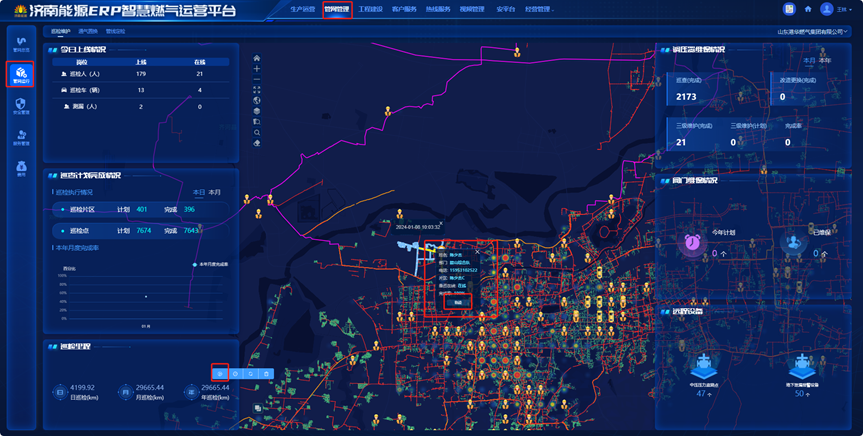Click the eraser clear map tool
863x436 pixels.
pyautogui.click(x=256, y=143)
